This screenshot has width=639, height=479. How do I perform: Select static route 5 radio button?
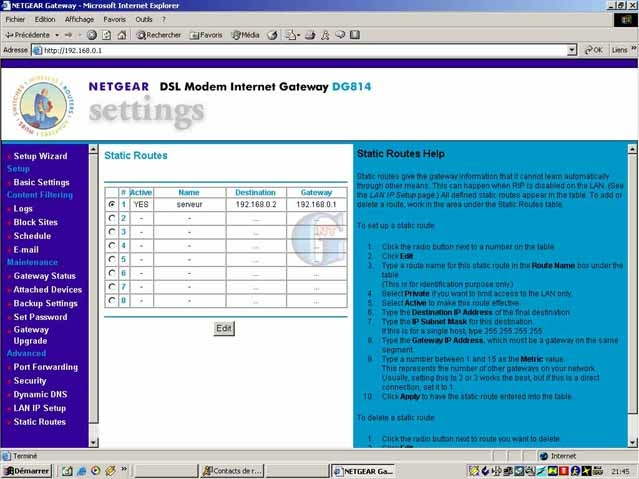(x=112, y=259)
